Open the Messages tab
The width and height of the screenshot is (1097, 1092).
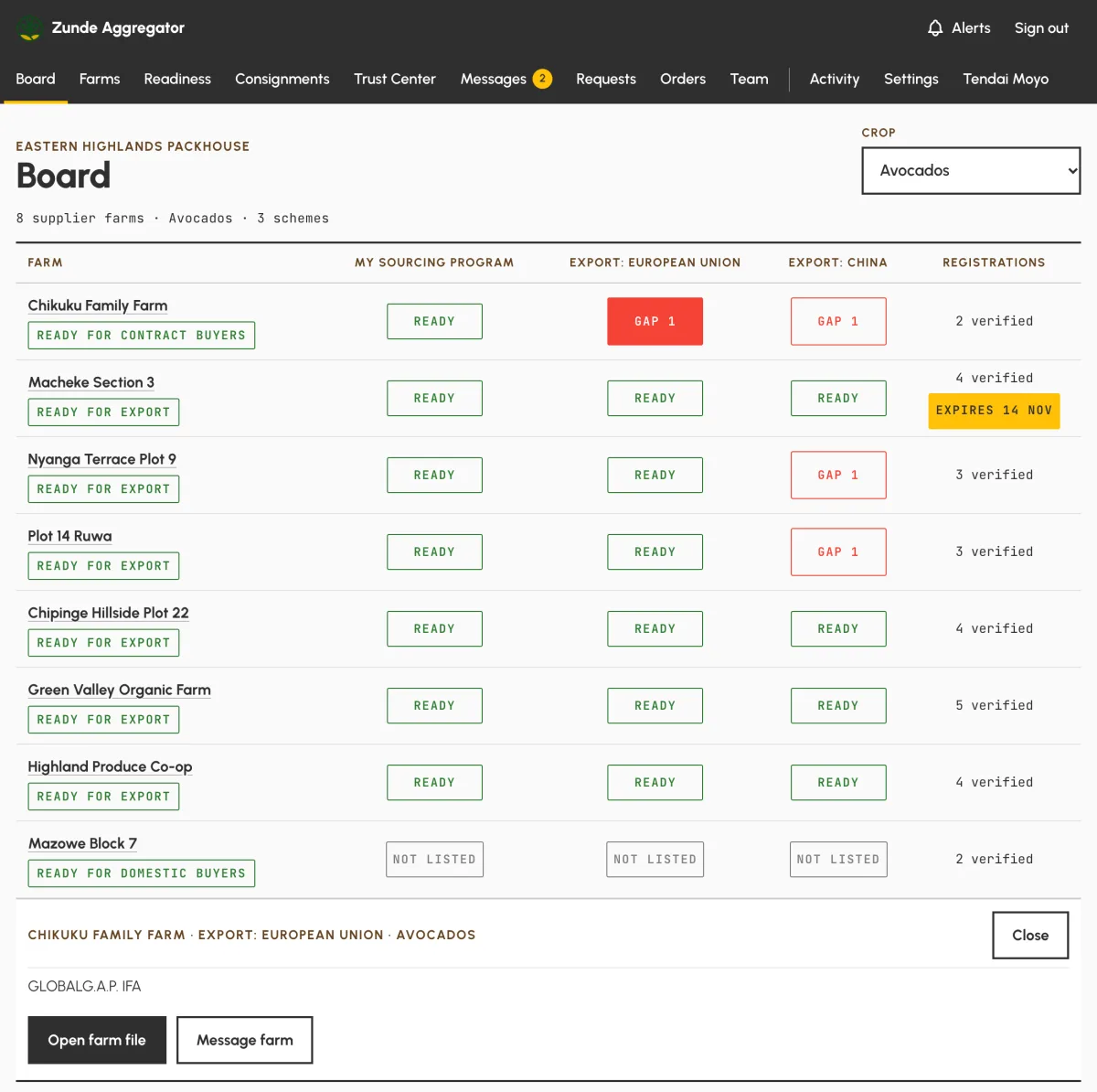494,79
